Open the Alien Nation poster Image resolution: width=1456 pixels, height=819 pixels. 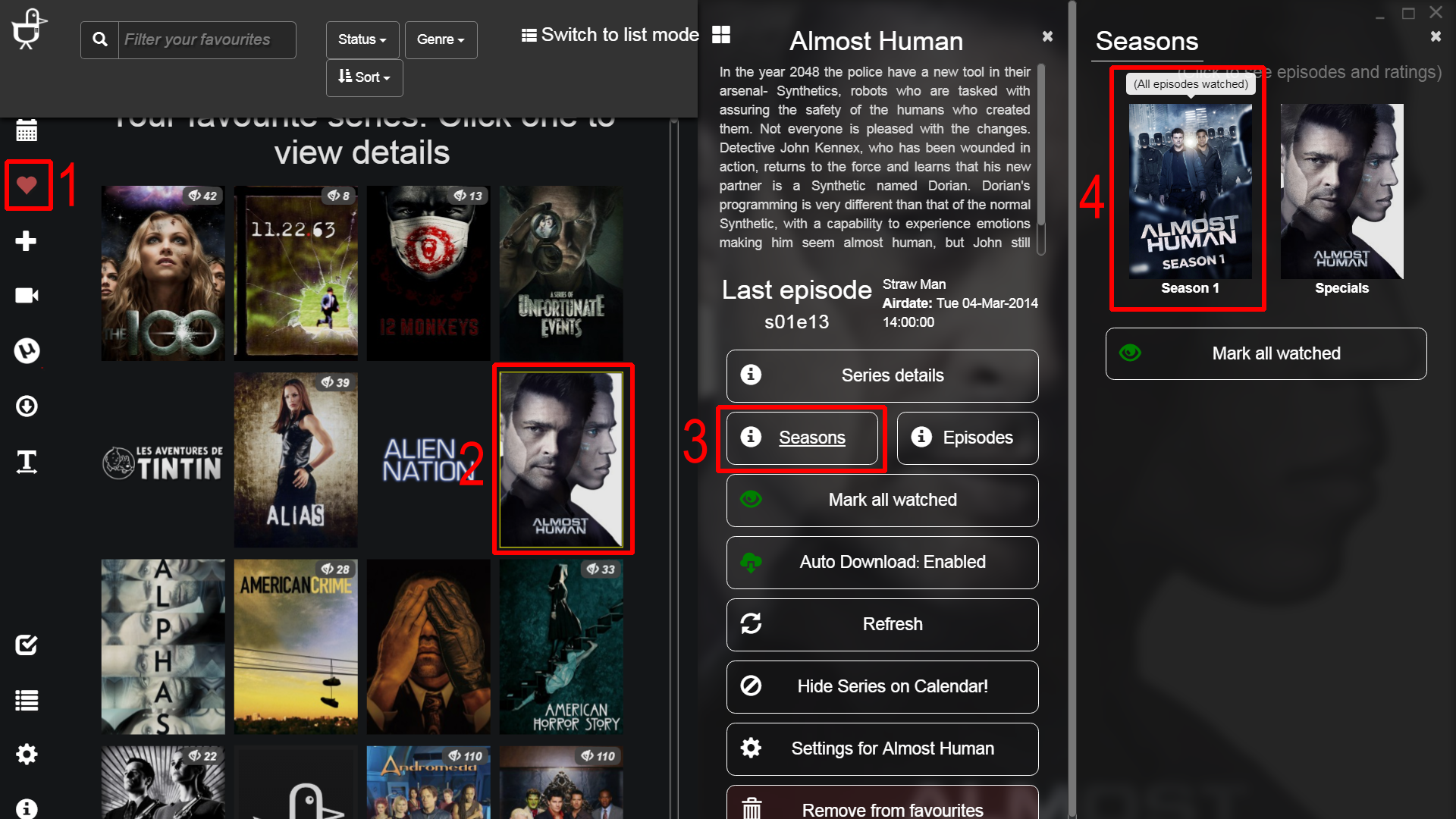point(428,460)
